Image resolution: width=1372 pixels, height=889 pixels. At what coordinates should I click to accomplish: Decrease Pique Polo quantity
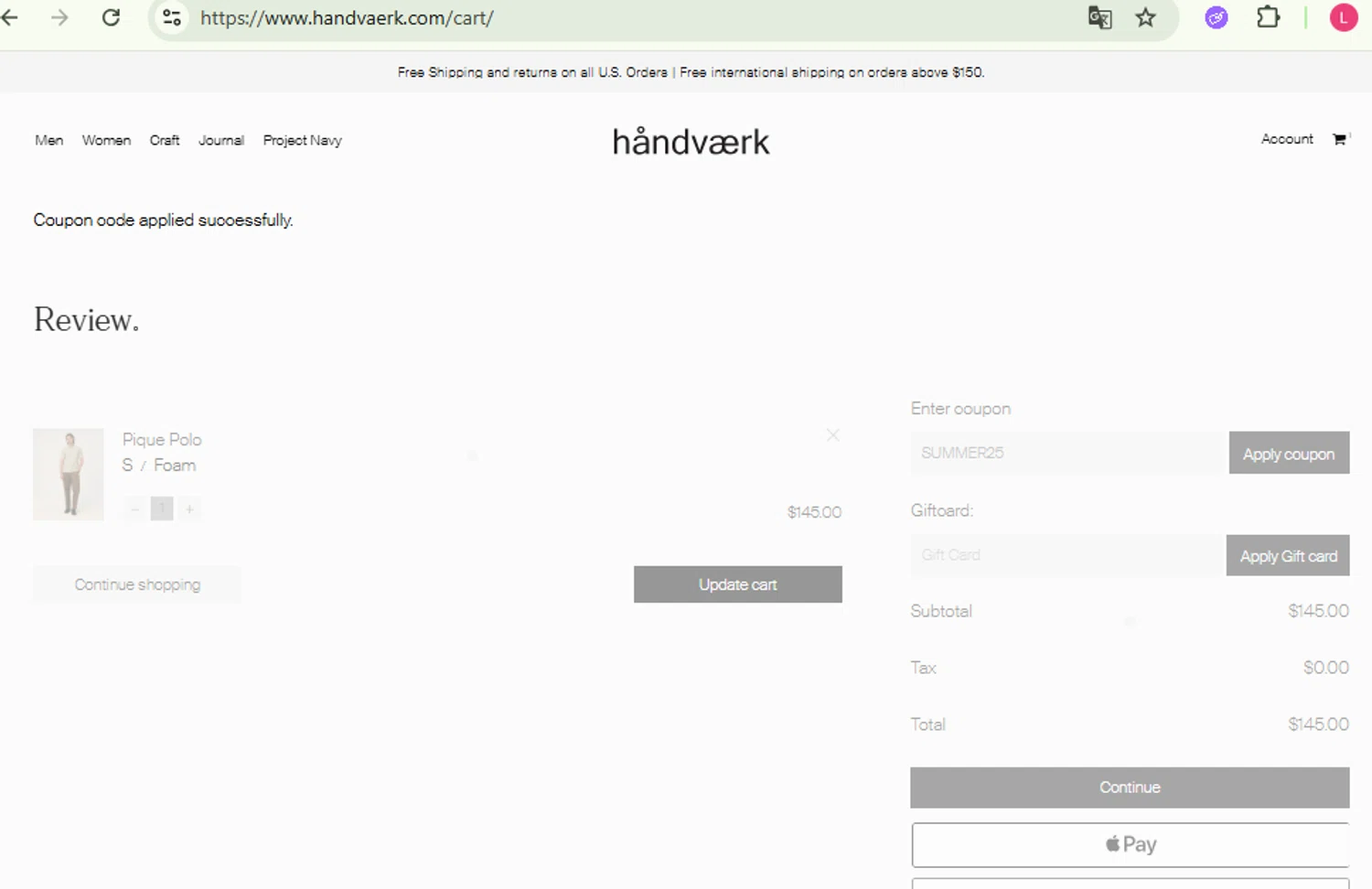click(135, 509)
